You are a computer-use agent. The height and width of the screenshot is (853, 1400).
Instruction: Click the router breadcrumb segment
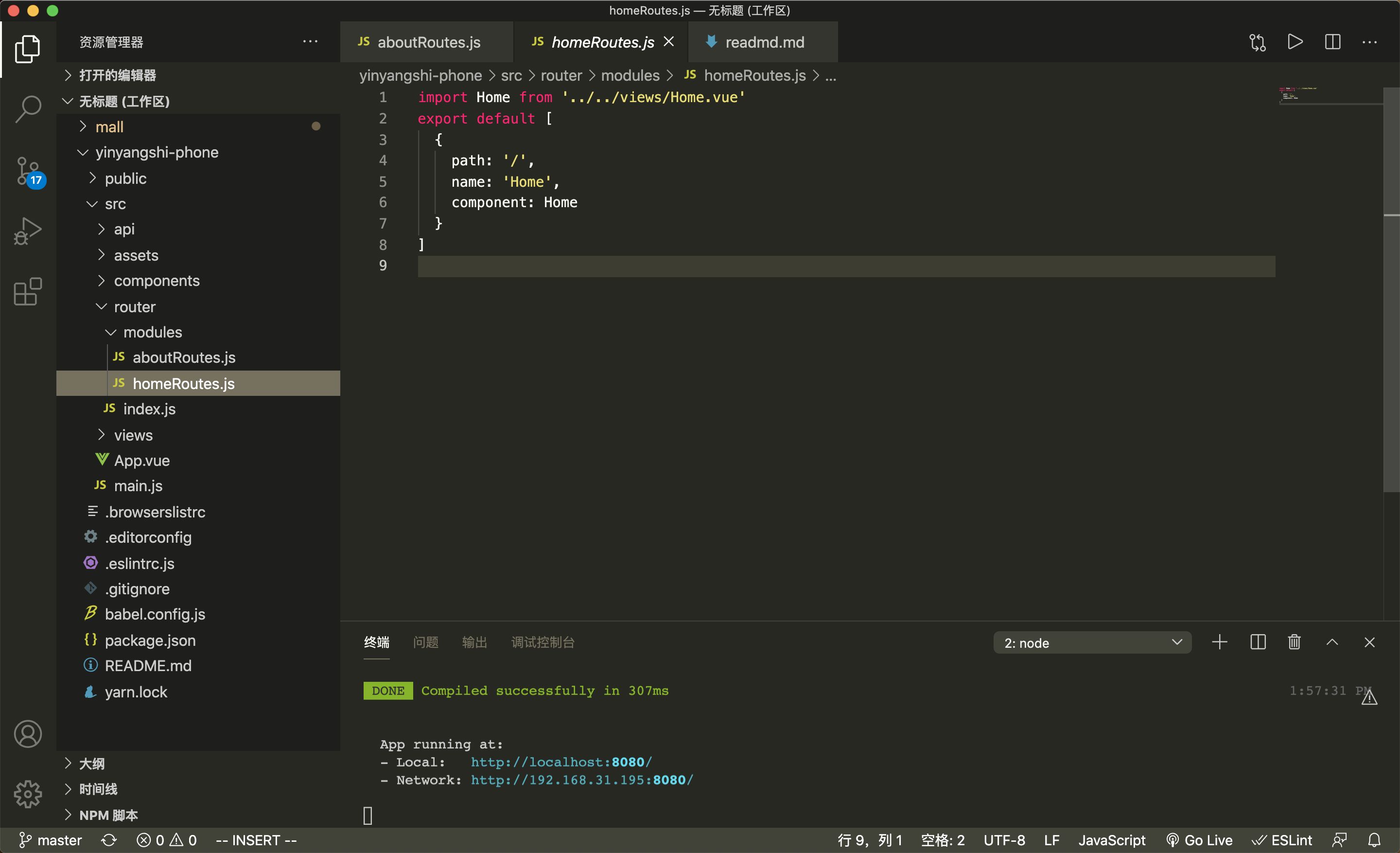(561, 75)
